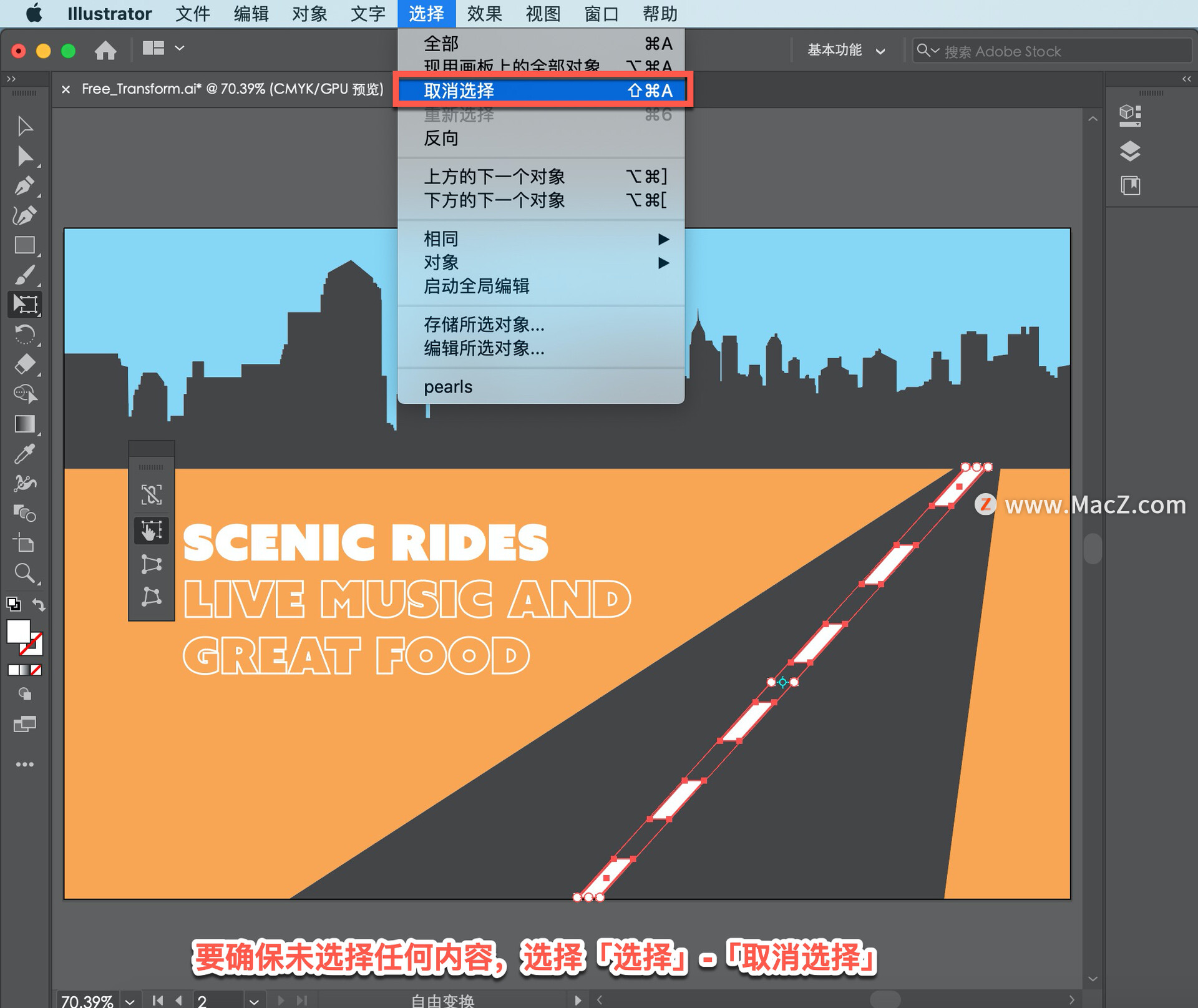
Task: Set paint mode to Gradient
Action: tap(24, 670)
